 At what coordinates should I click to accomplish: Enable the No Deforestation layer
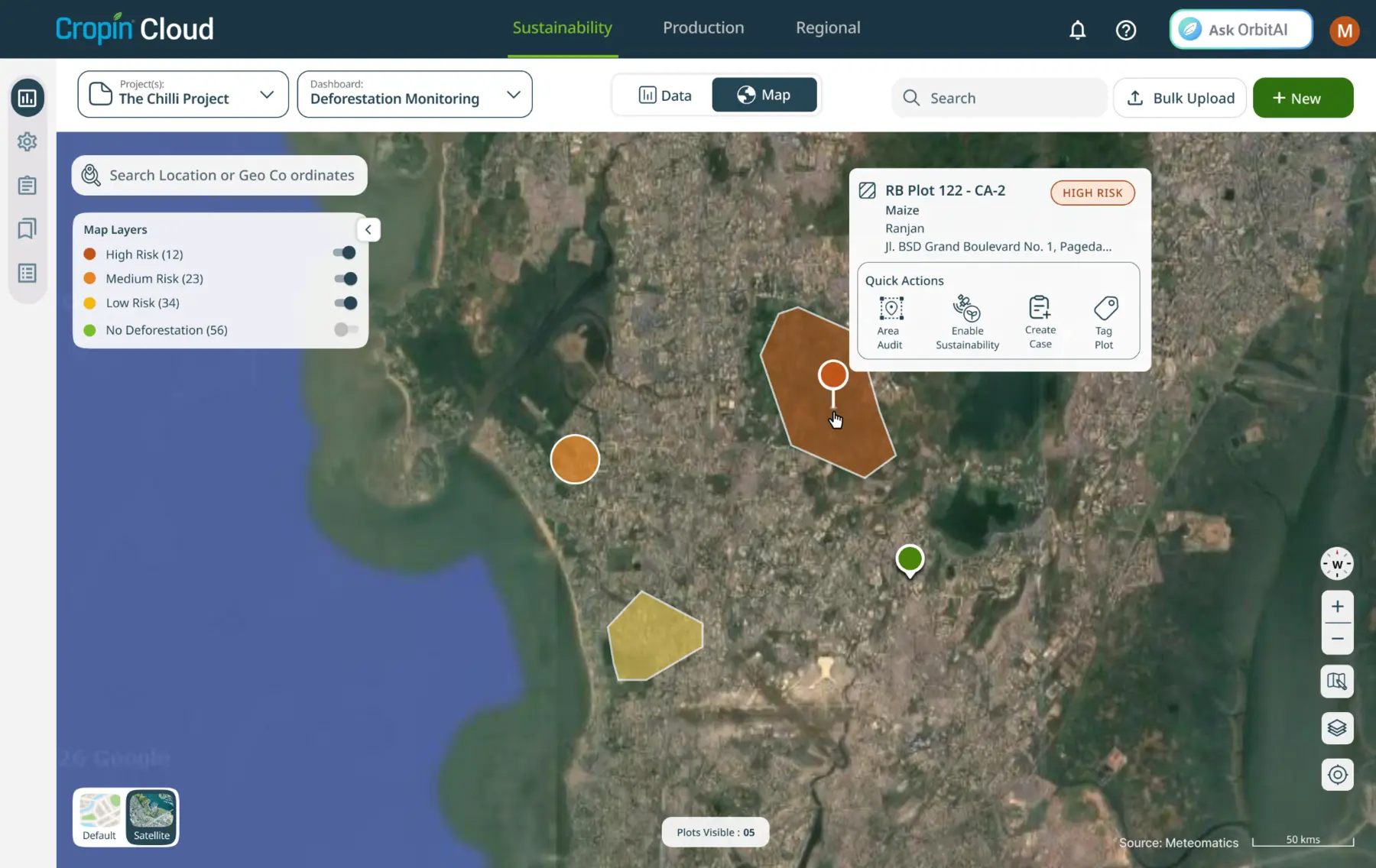(x=345, y=329)
